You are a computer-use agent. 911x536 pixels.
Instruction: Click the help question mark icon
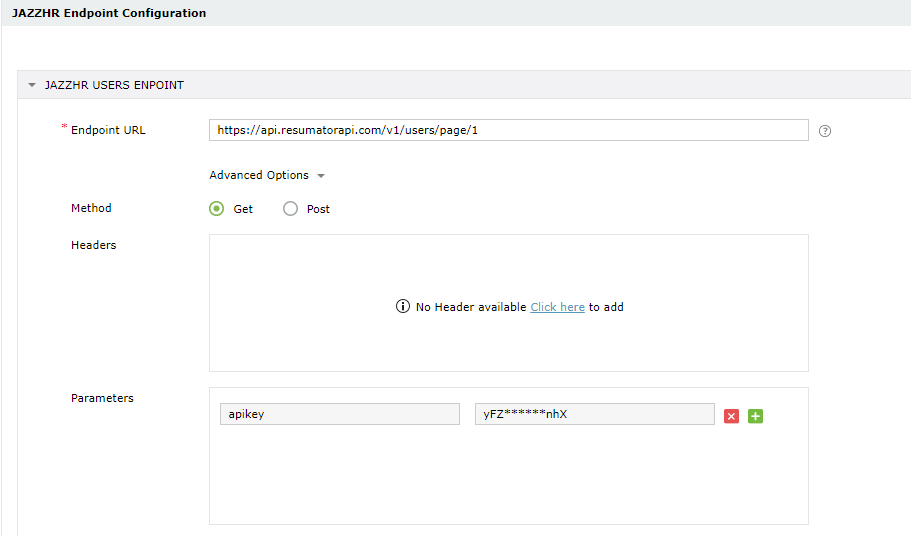824,131
